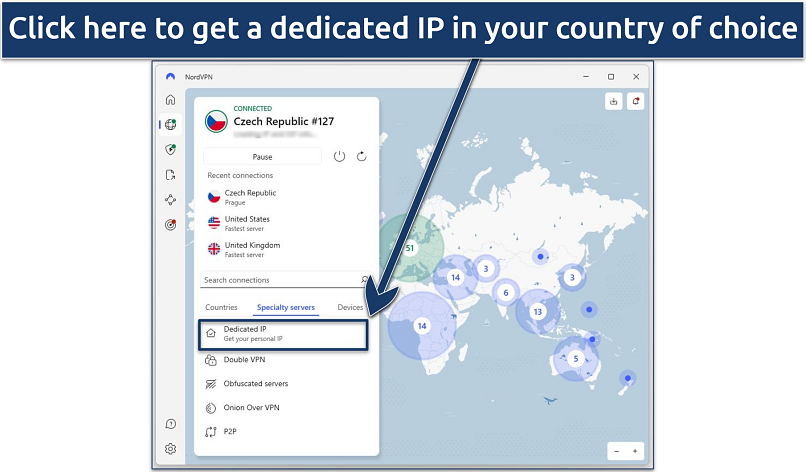Select the globe VPN icon in the sidebar

coord(170,124)
